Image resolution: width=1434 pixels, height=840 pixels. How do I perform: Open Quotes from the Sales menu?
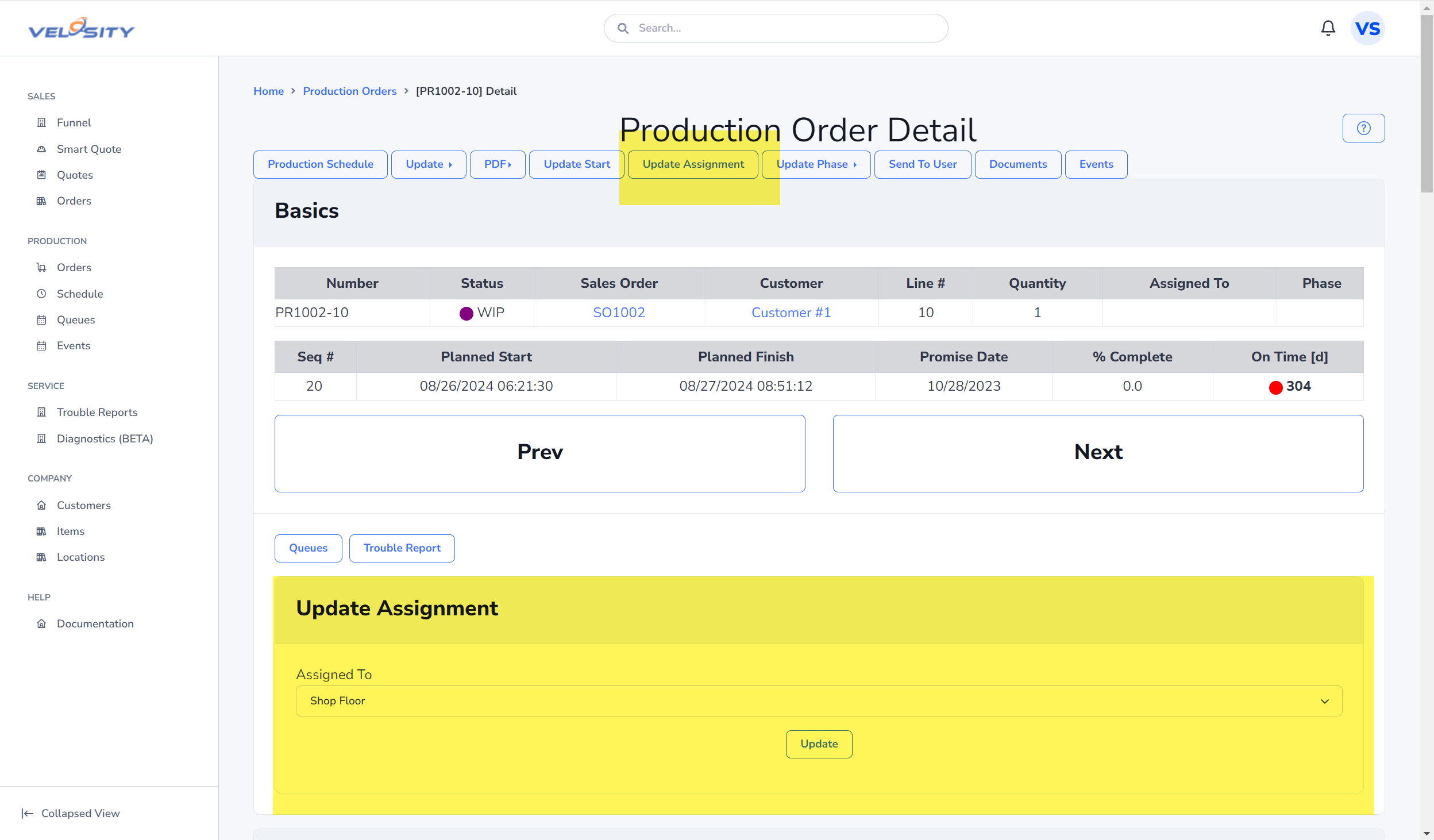coord(75,175)
